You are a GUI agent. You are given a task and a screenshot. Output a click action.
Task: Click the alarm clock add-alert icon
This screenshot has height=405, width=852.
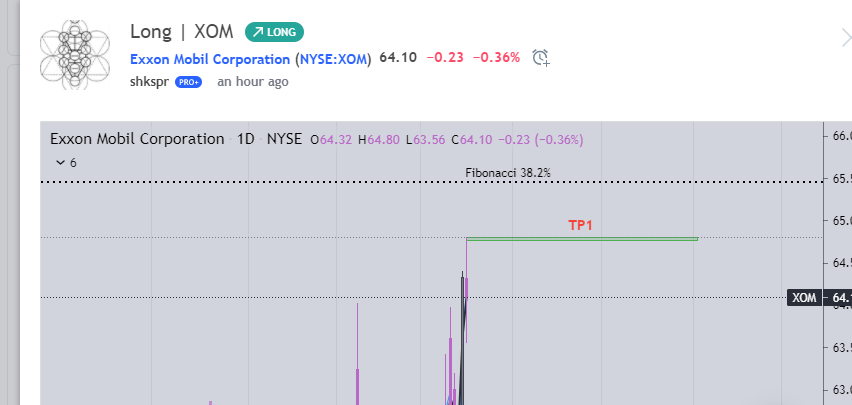(540, 57)
